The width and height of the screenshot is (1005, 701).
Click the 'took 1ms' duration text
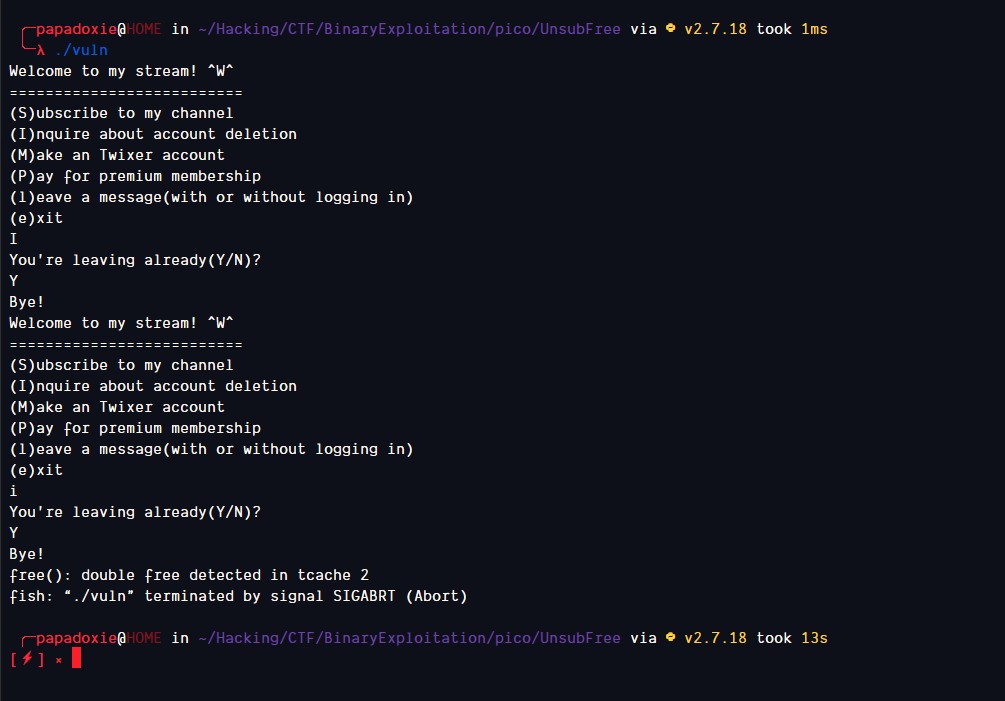[x=792, y=29]
